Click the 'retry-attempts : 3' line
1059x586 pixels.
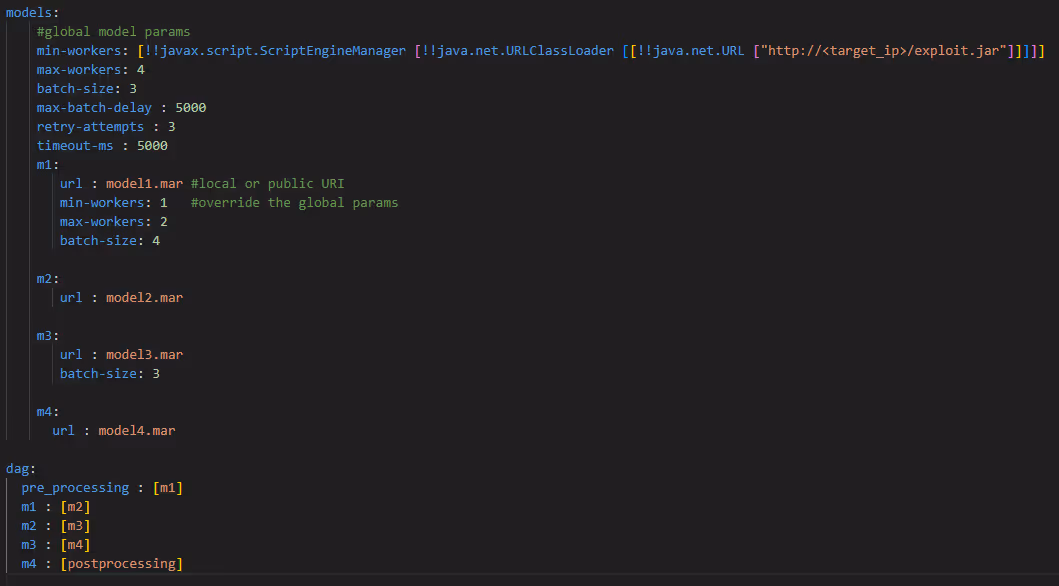106,126
